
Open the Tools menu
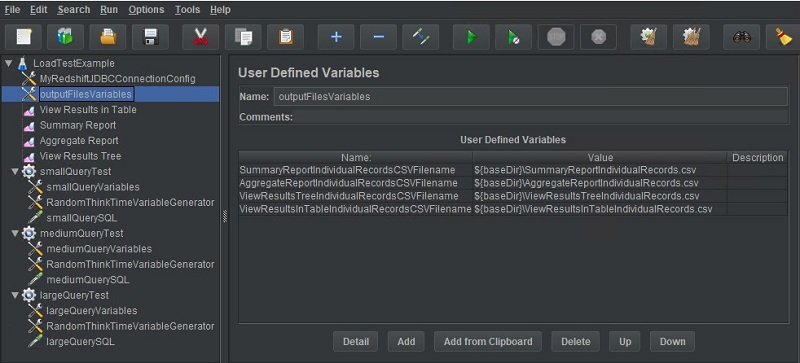coord(187,10)
